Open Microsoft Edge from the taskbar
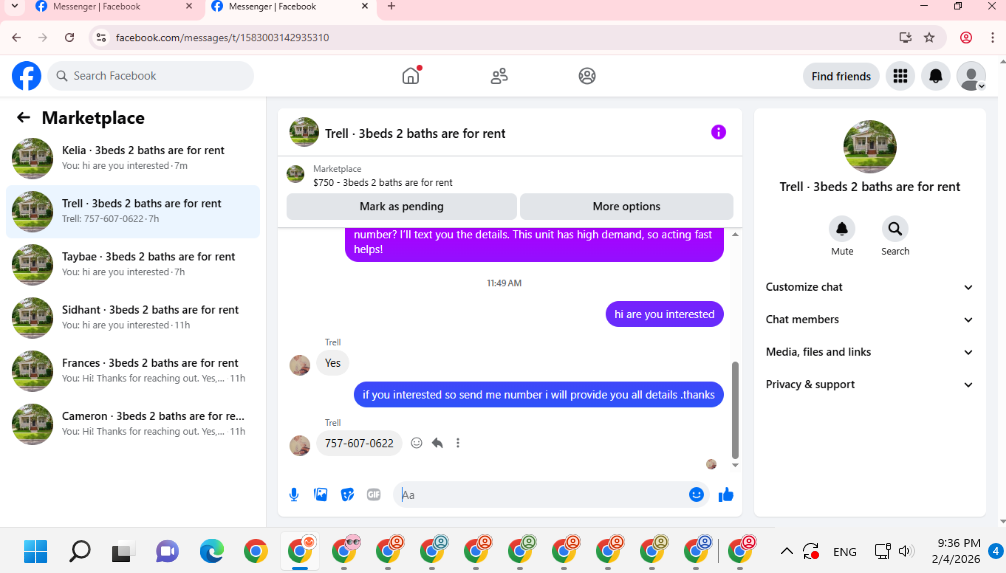Screen dimensions: 1006x573 [211, 551]
